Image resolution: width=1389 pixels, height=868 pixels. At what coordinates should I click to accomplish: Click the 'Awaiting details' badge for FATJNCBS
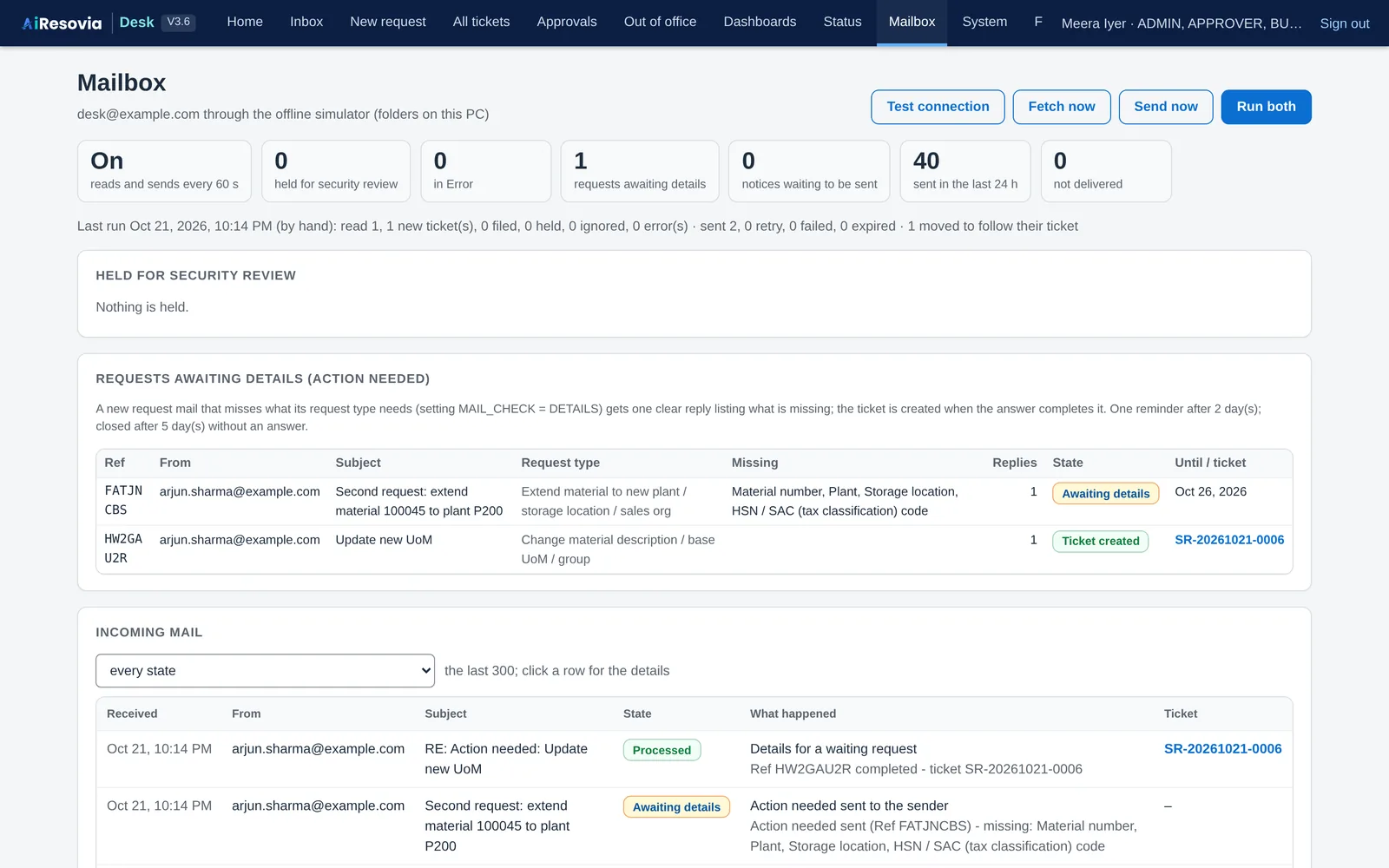click(x=1106, y=494)
